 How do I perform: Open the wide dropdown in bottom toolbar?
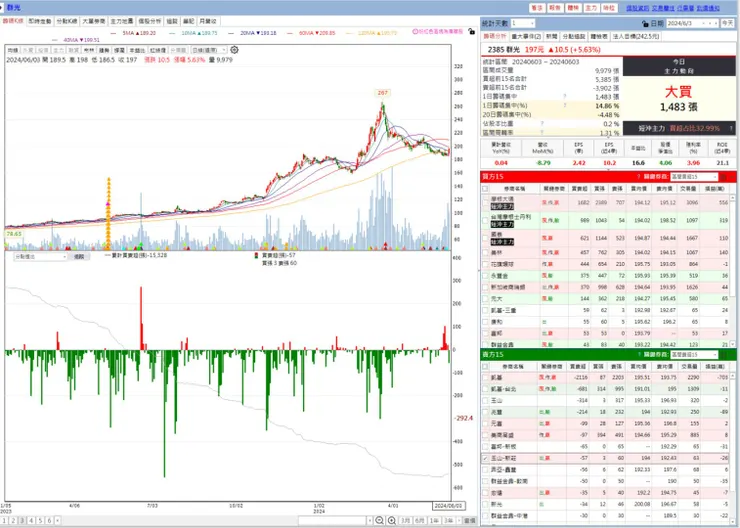336,520
